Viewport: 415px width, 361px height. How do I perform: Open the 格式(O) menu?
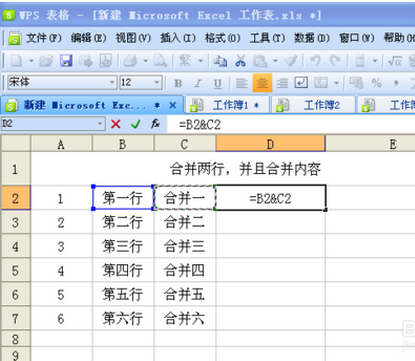pyautogui.click(x=223, y=38)
